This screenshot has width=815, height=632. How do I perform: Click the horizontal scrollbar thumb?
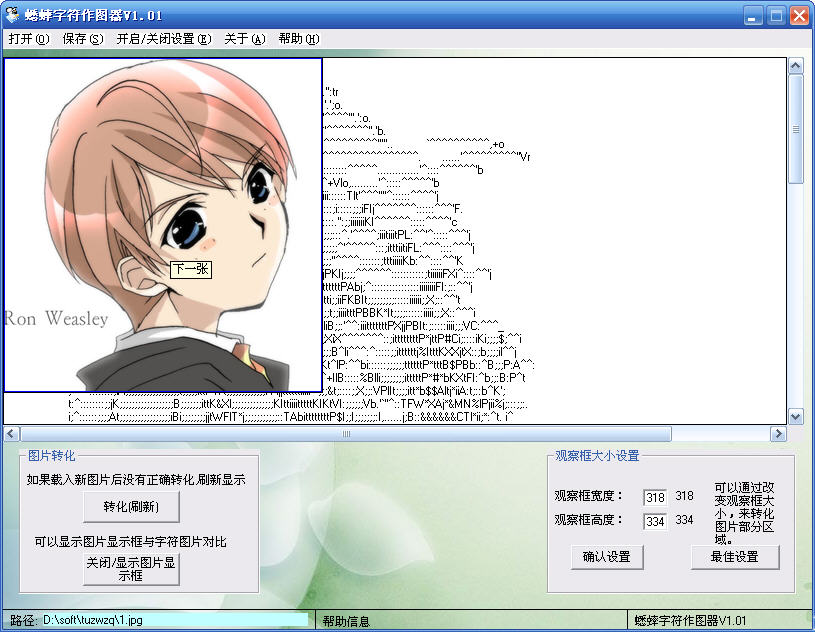pos(346,433)
